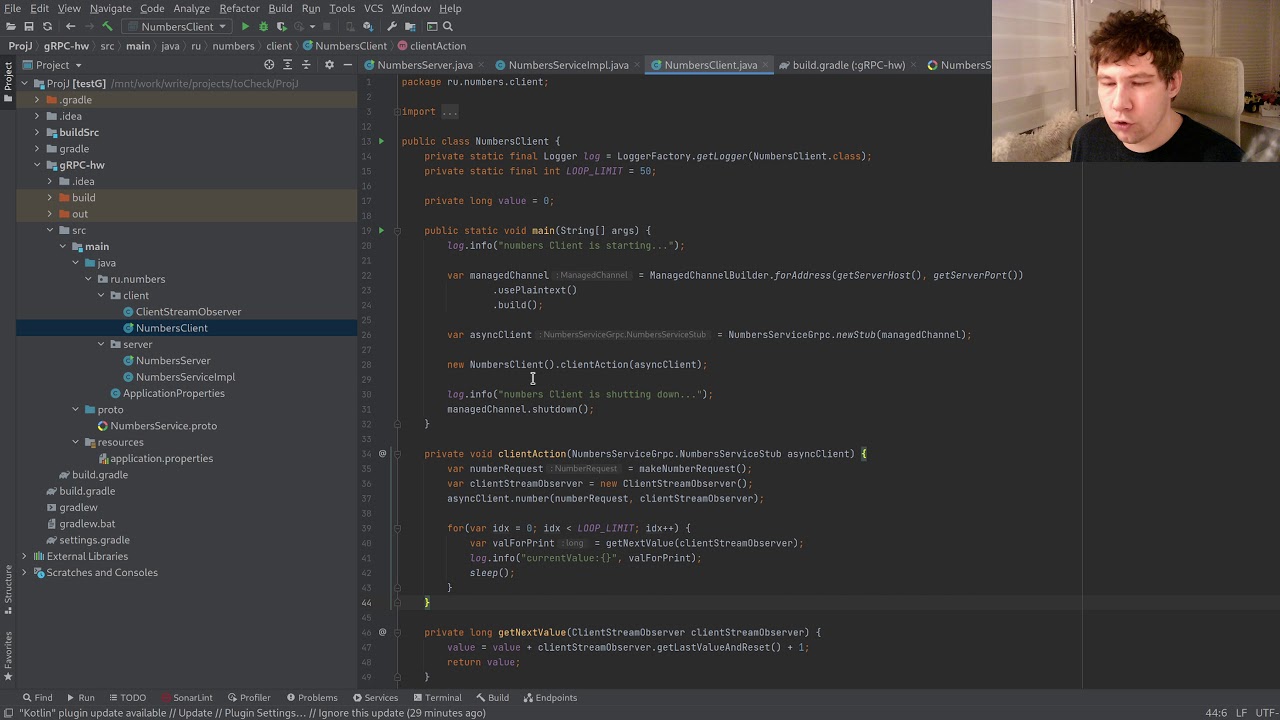Collapse the resources folder

pos(75,442)
